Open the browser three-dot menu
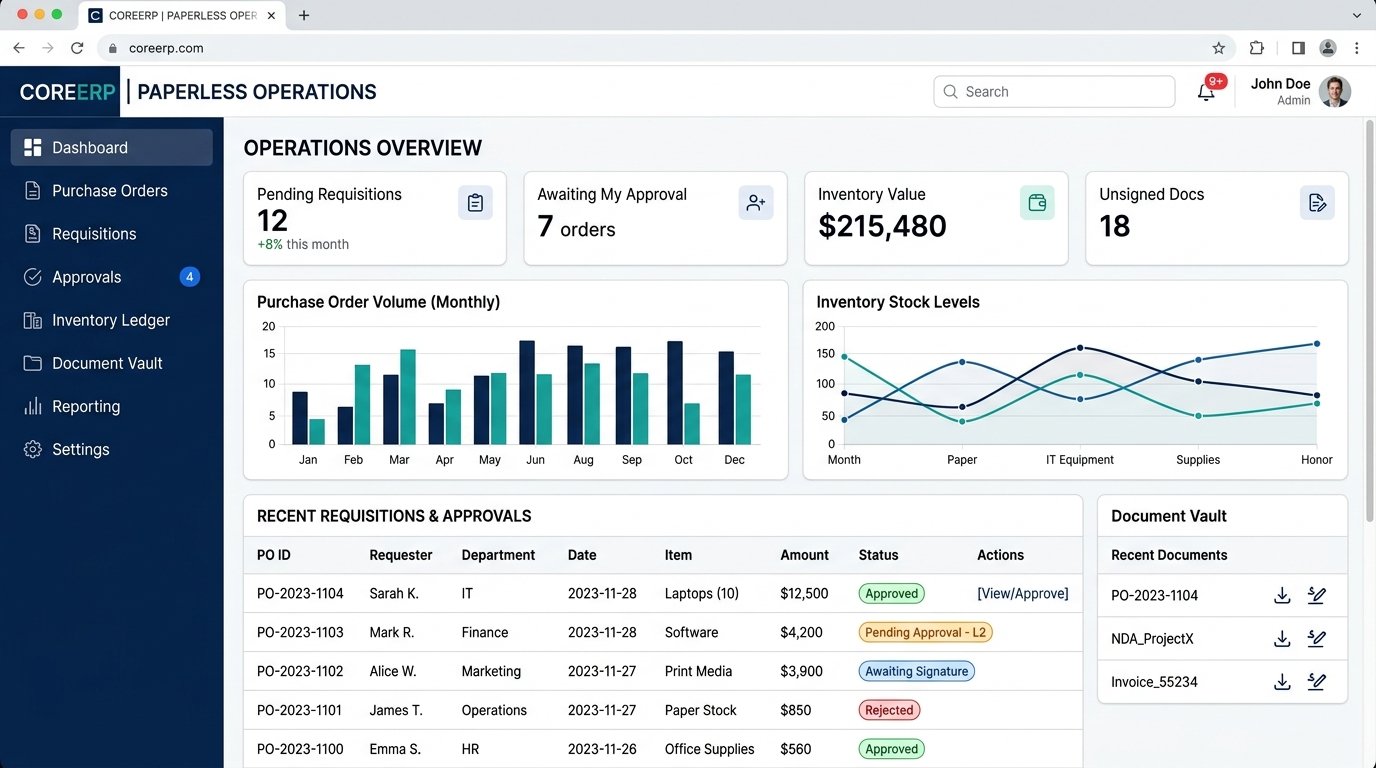The height and width of the screenshot is (768, 1376). (1357, 48)
